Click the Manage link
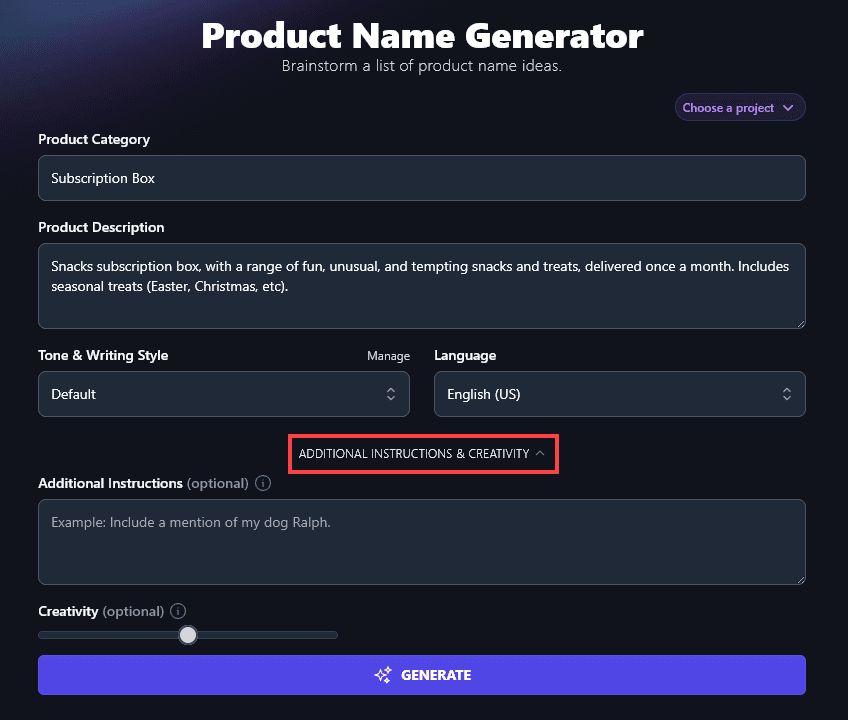Image resolution: width=848 pixels, height=720 pixels. (x=388, y=355)
